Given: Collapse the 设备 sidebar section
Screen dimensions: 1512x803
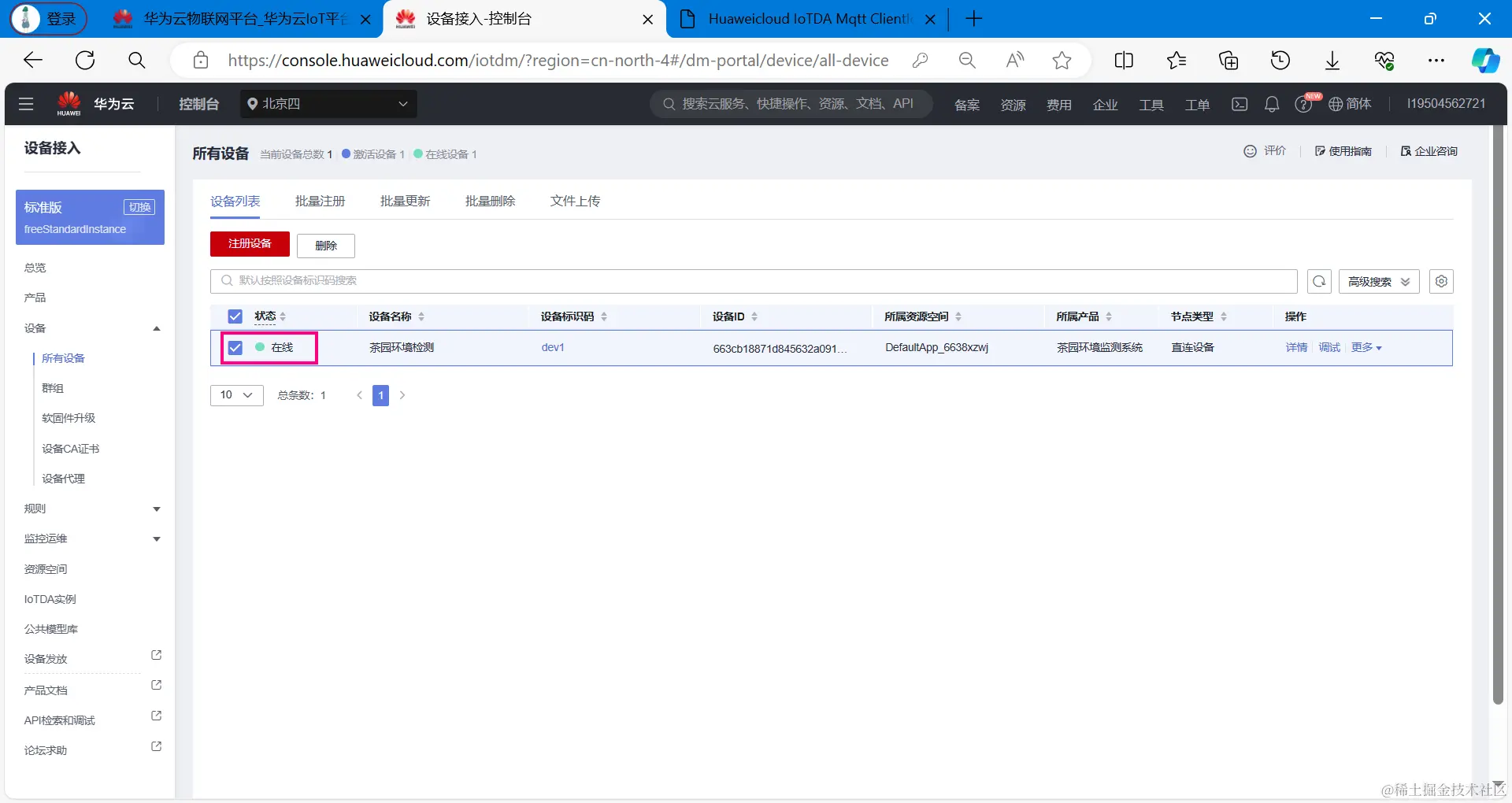Looking at the screenshot, I should [x=157, y=328].
